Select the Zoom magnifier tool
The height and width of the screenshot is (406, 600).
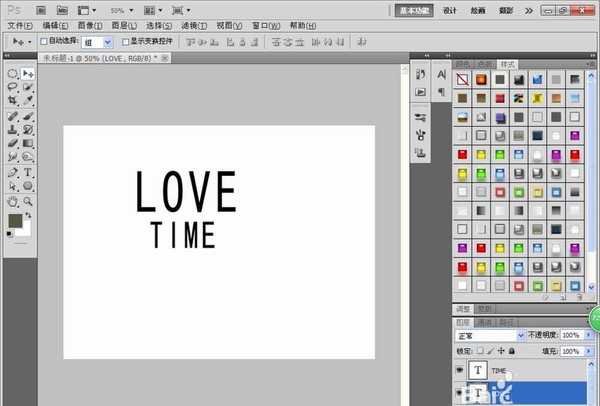coord(28,200)
